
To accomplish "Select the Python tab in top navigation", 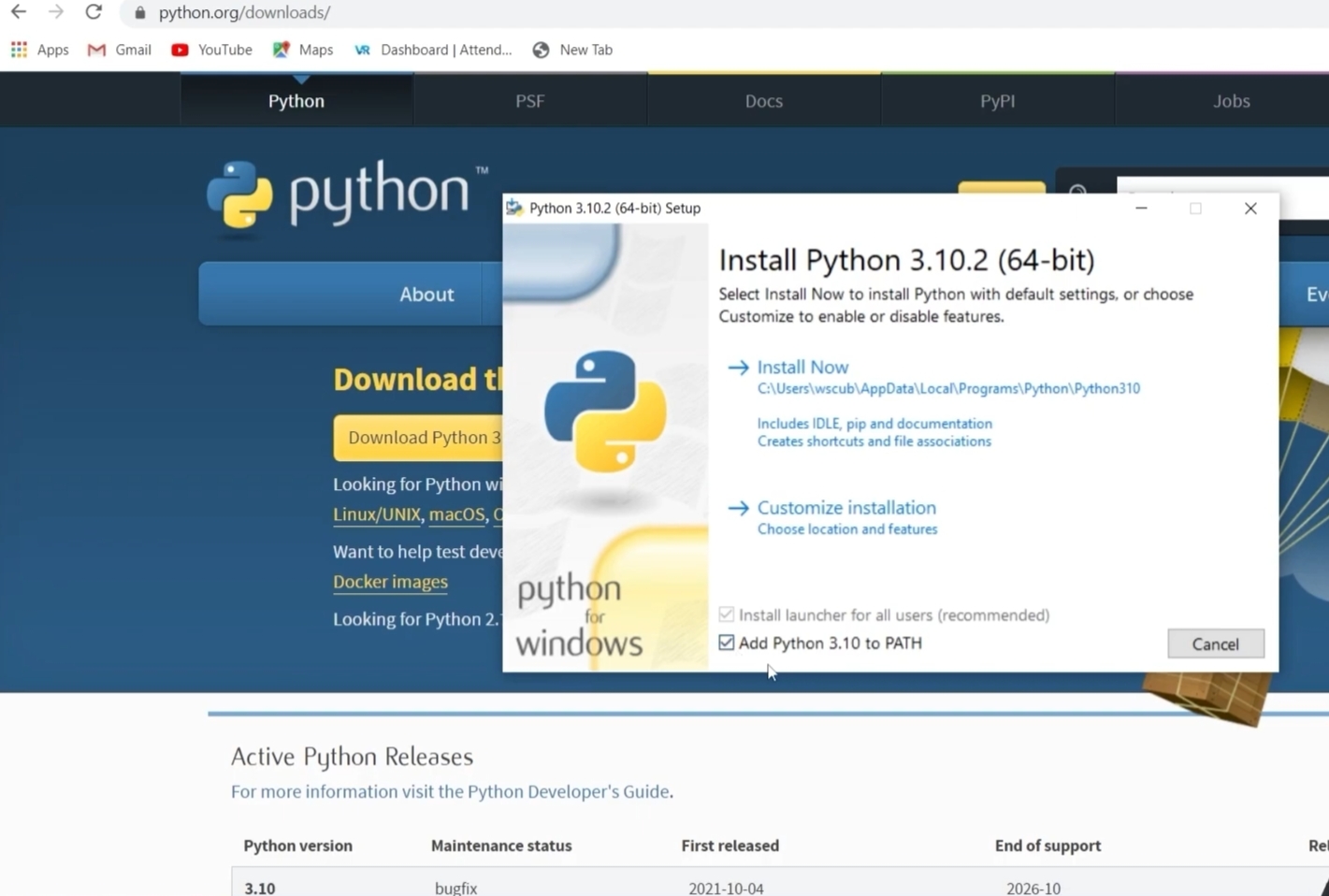I will coord(296,100).
